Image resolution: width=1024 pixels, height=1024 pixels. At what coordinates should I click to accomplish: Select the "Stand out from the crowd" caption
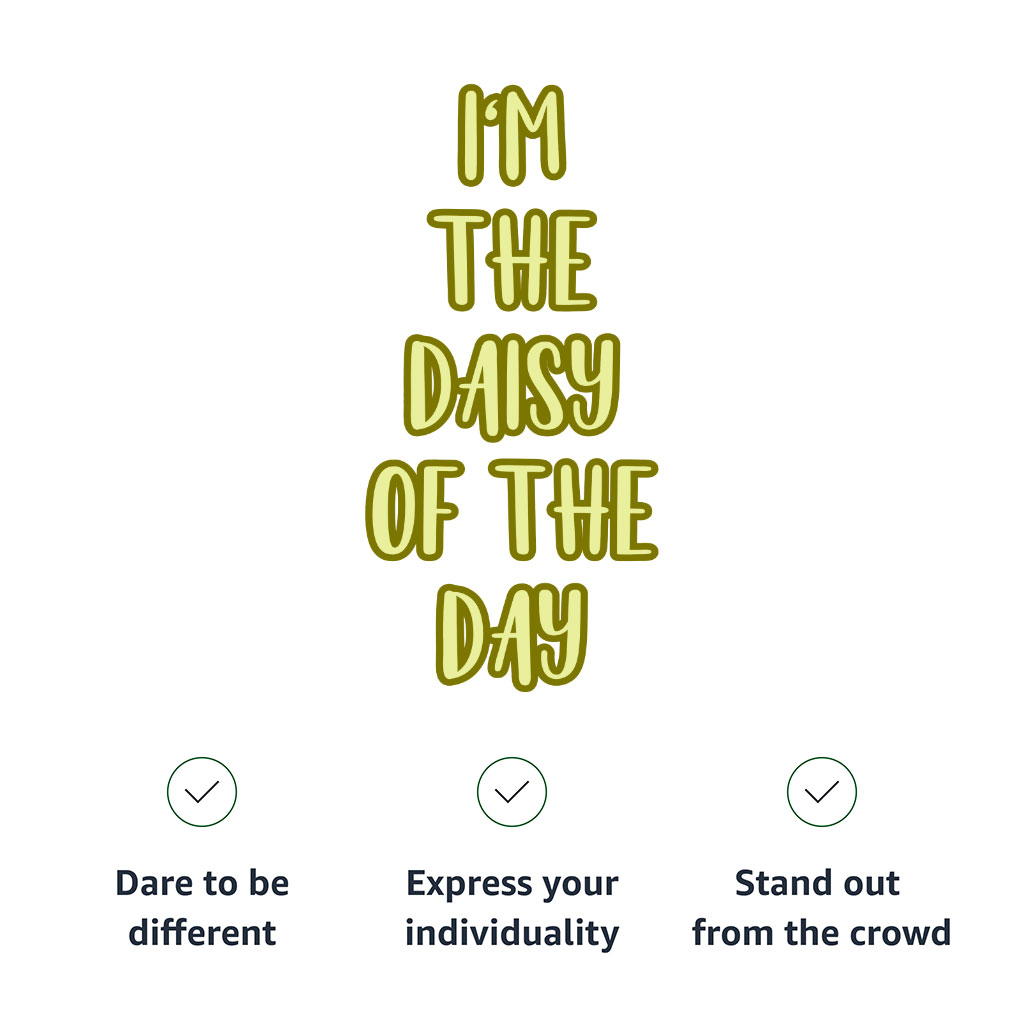[x=822, y=908]
